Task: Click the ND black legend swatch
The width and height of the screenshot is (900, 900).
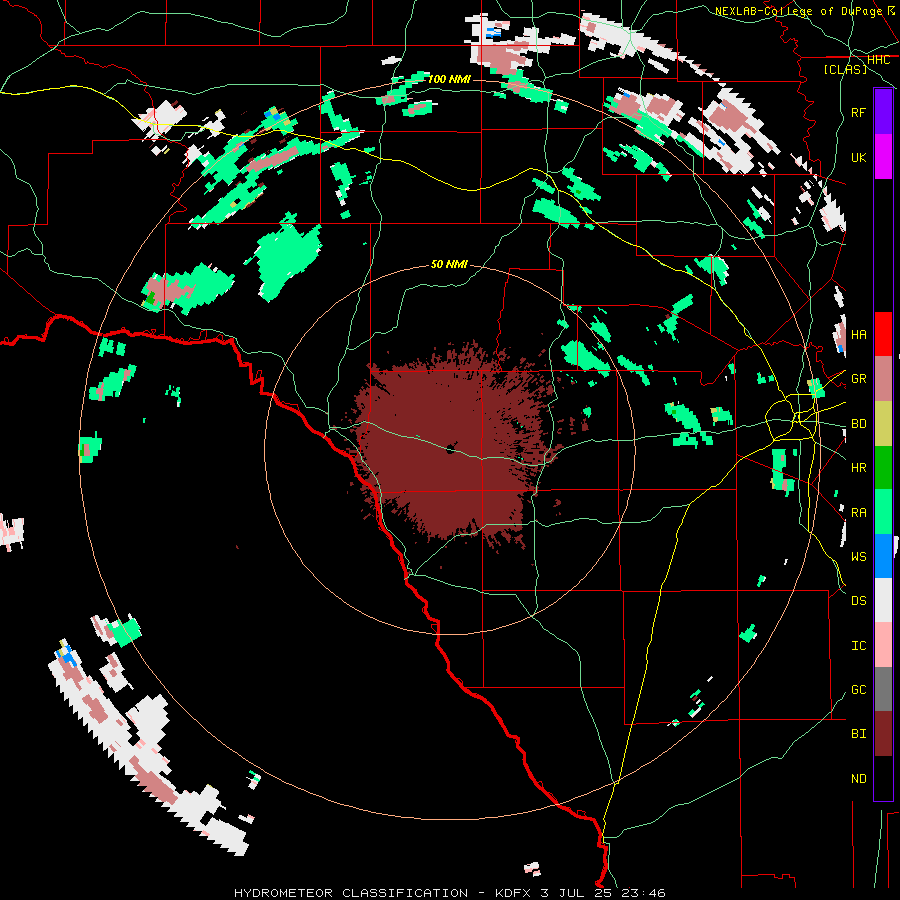Action: pos(883,778)
